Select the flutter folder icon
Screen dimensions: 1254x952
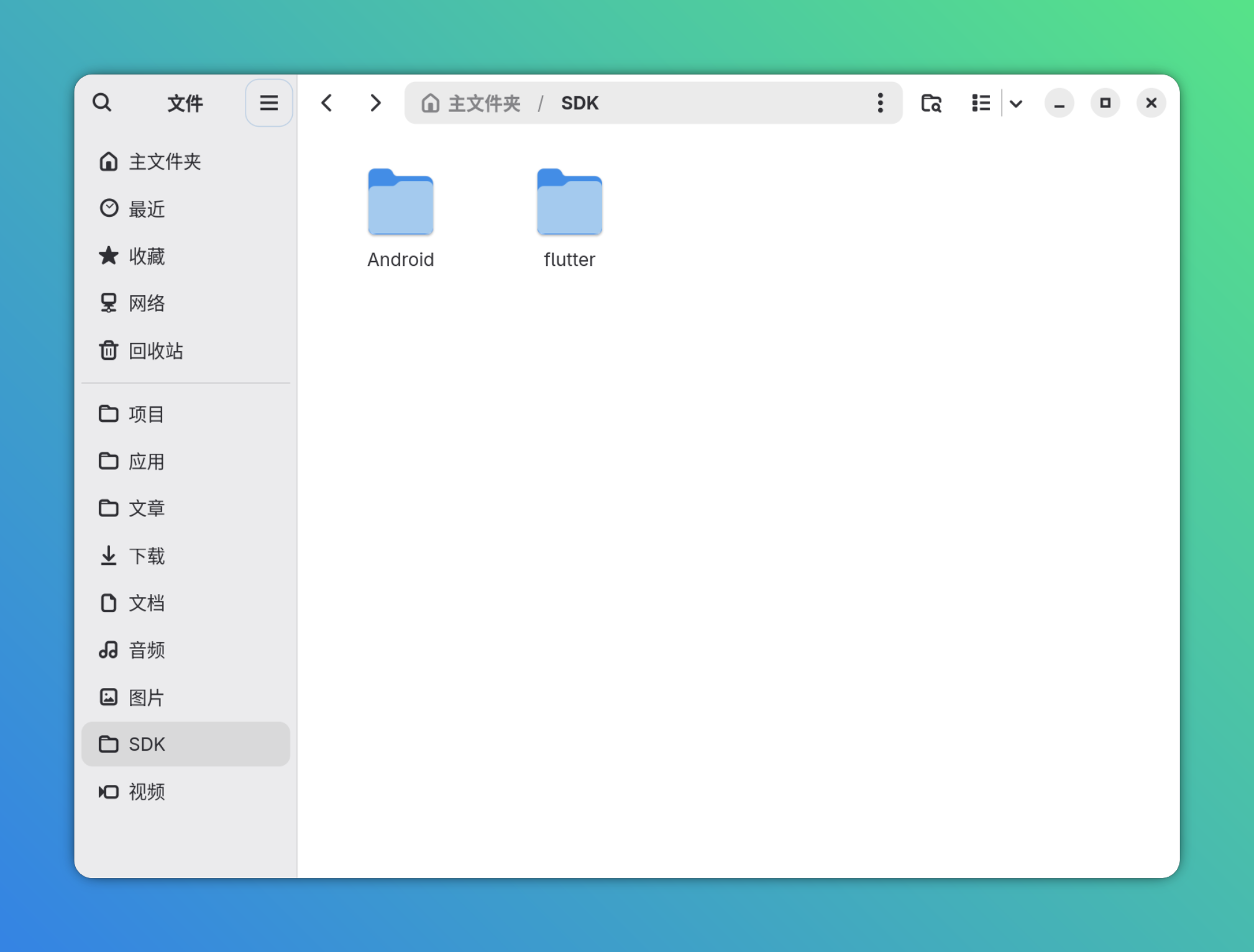(x=569, y=202)
